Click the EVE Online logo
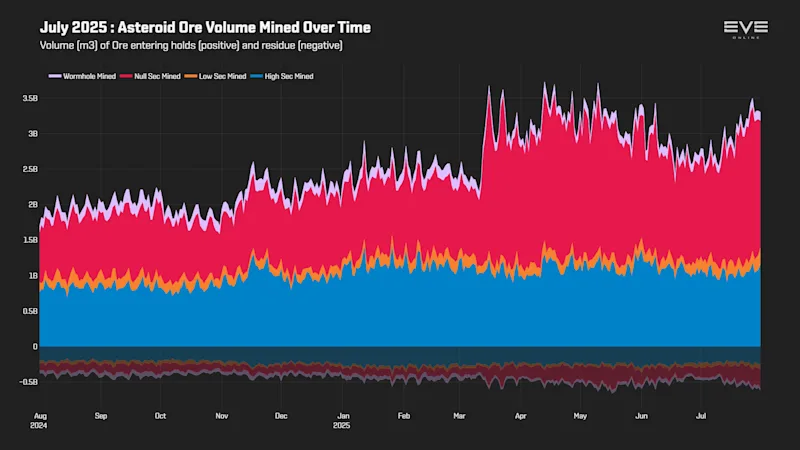The width and height of the screenshot is (800, 450). click(745, 29)
